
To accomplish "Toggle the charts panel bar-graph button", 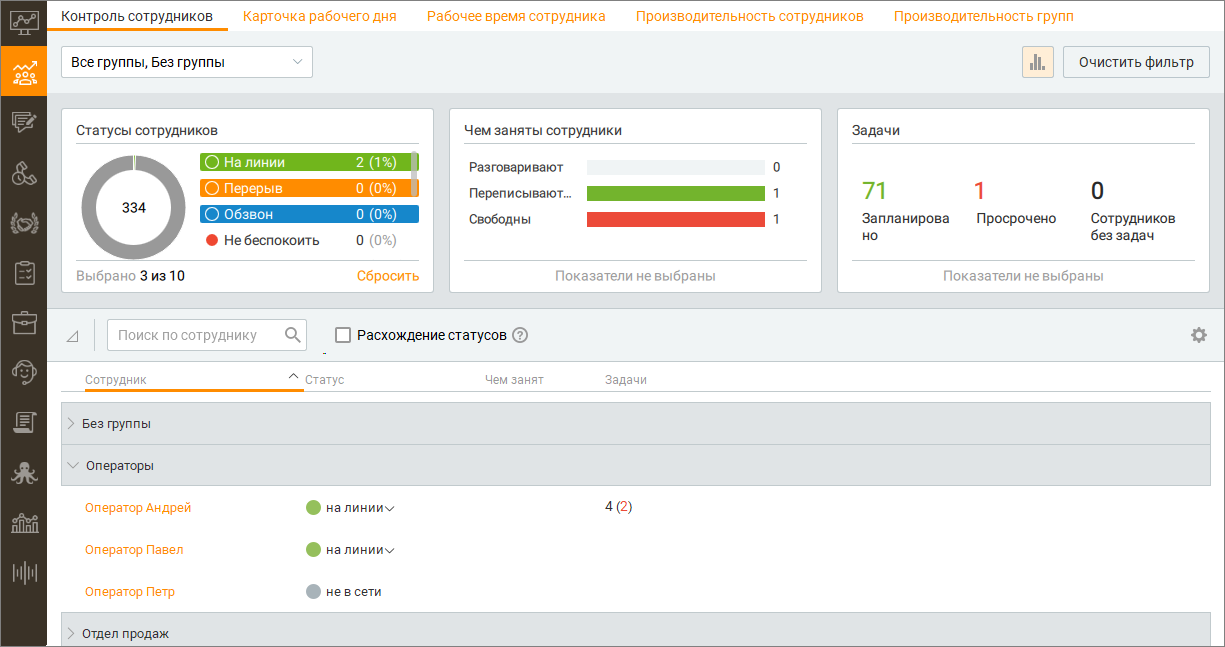I will click(x=1038, y=62).
